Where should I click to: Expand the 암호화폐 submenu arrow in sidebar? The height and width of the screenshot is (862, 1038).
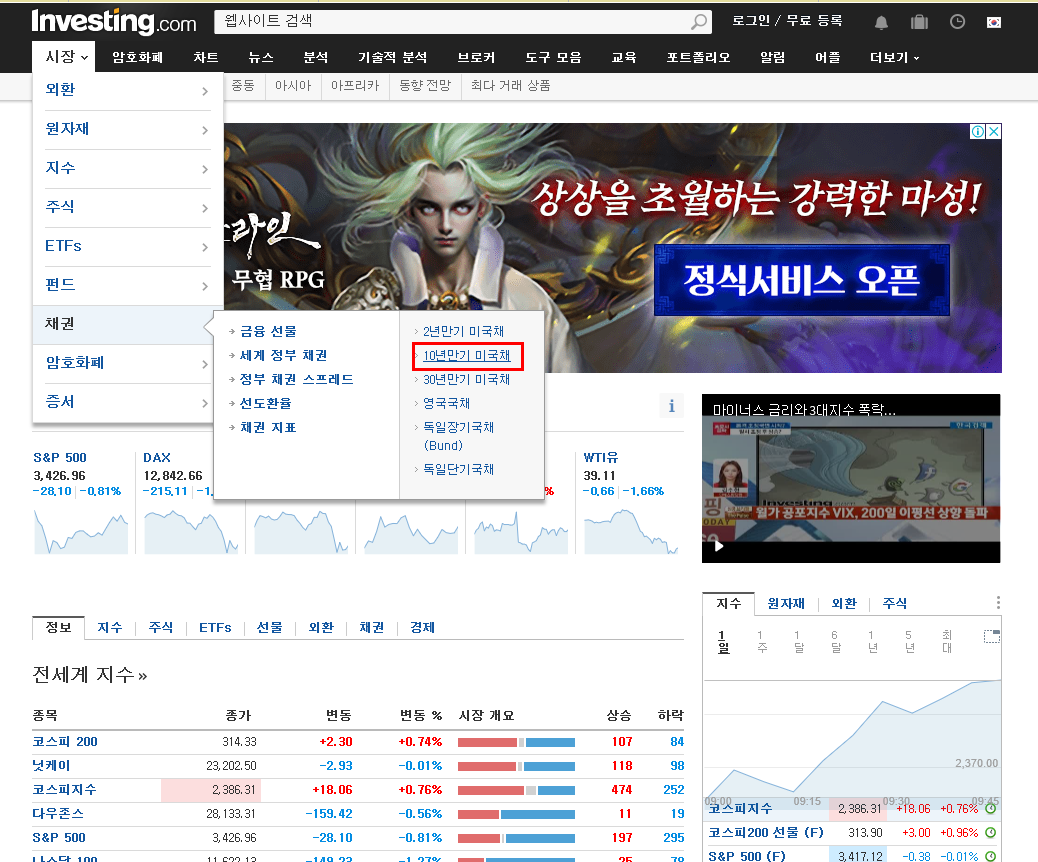click(205, 364)
